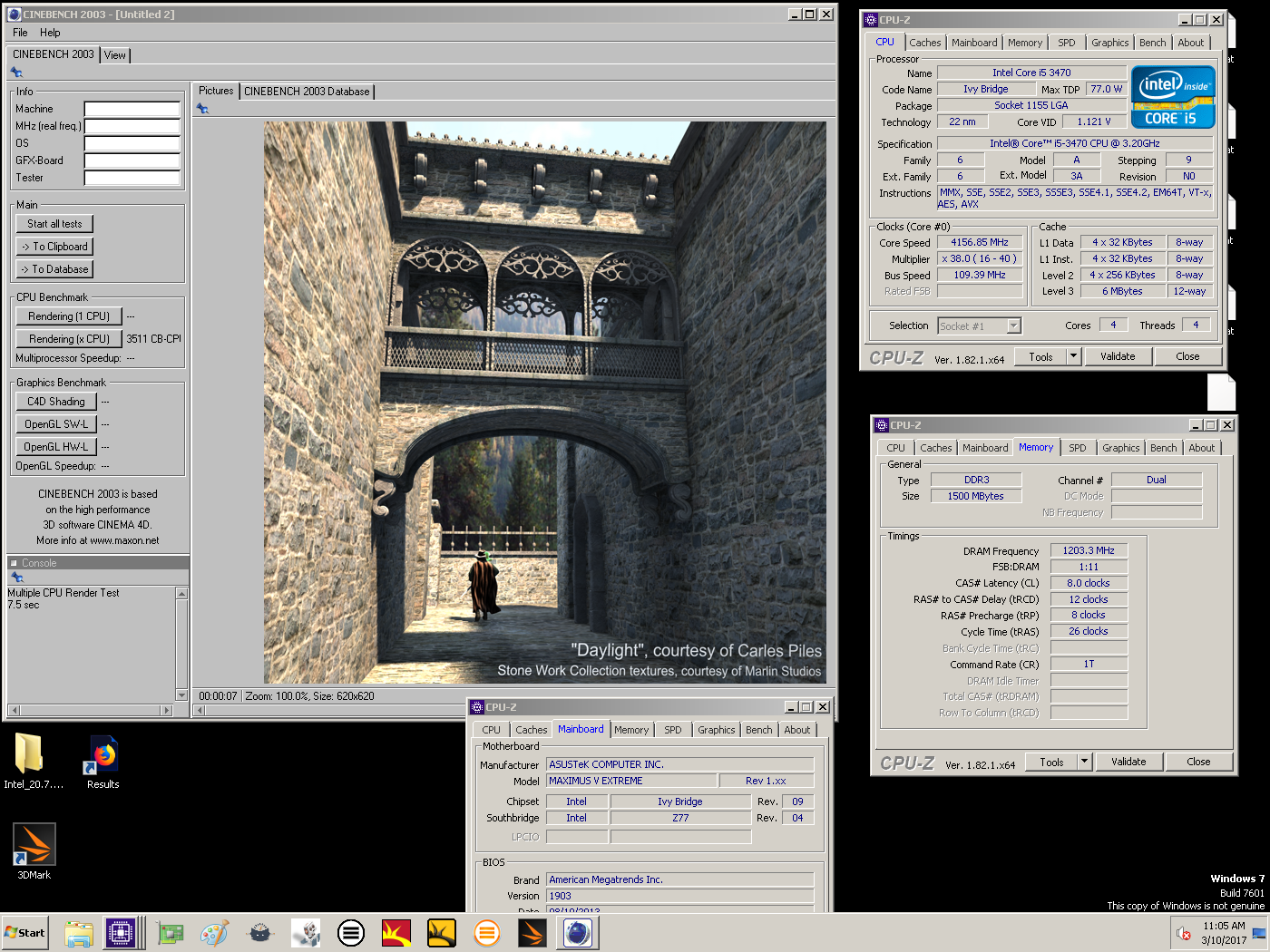Open File Explorer from the taskbar
The image size is (1270, 952).
click(x=79, y=933)
